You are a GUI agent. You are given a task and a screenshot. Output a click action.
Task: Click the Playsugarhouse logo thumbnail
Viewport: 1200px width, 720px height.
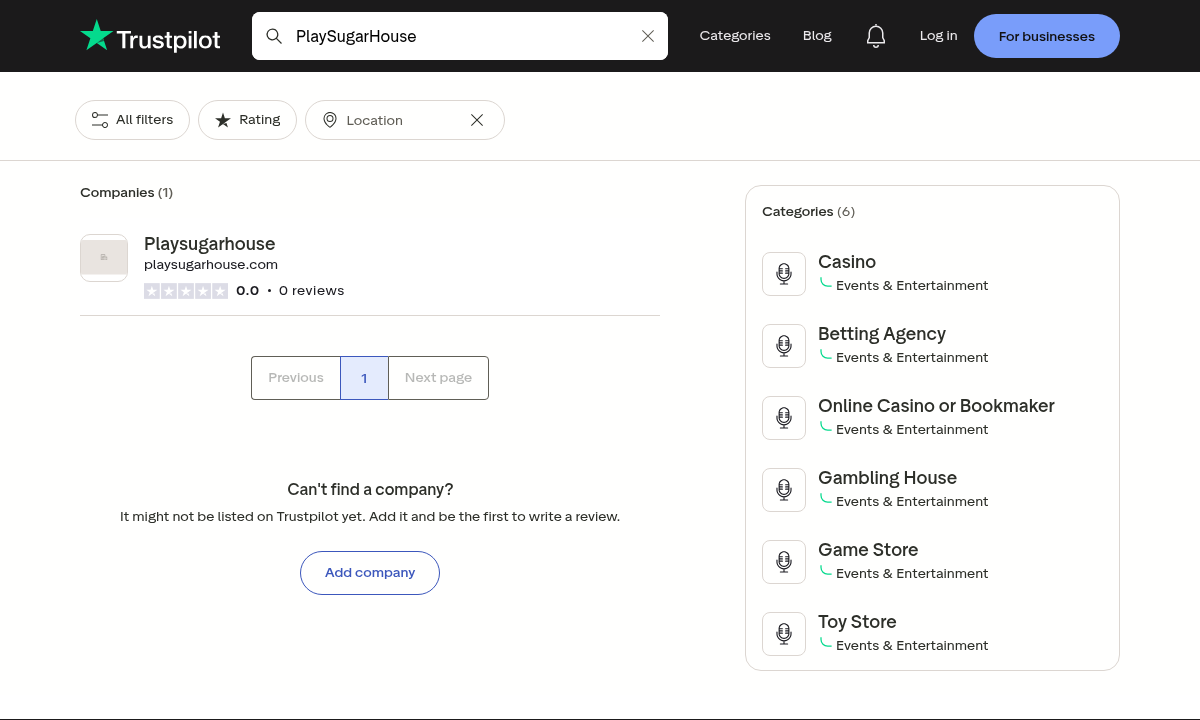[104, 258]
